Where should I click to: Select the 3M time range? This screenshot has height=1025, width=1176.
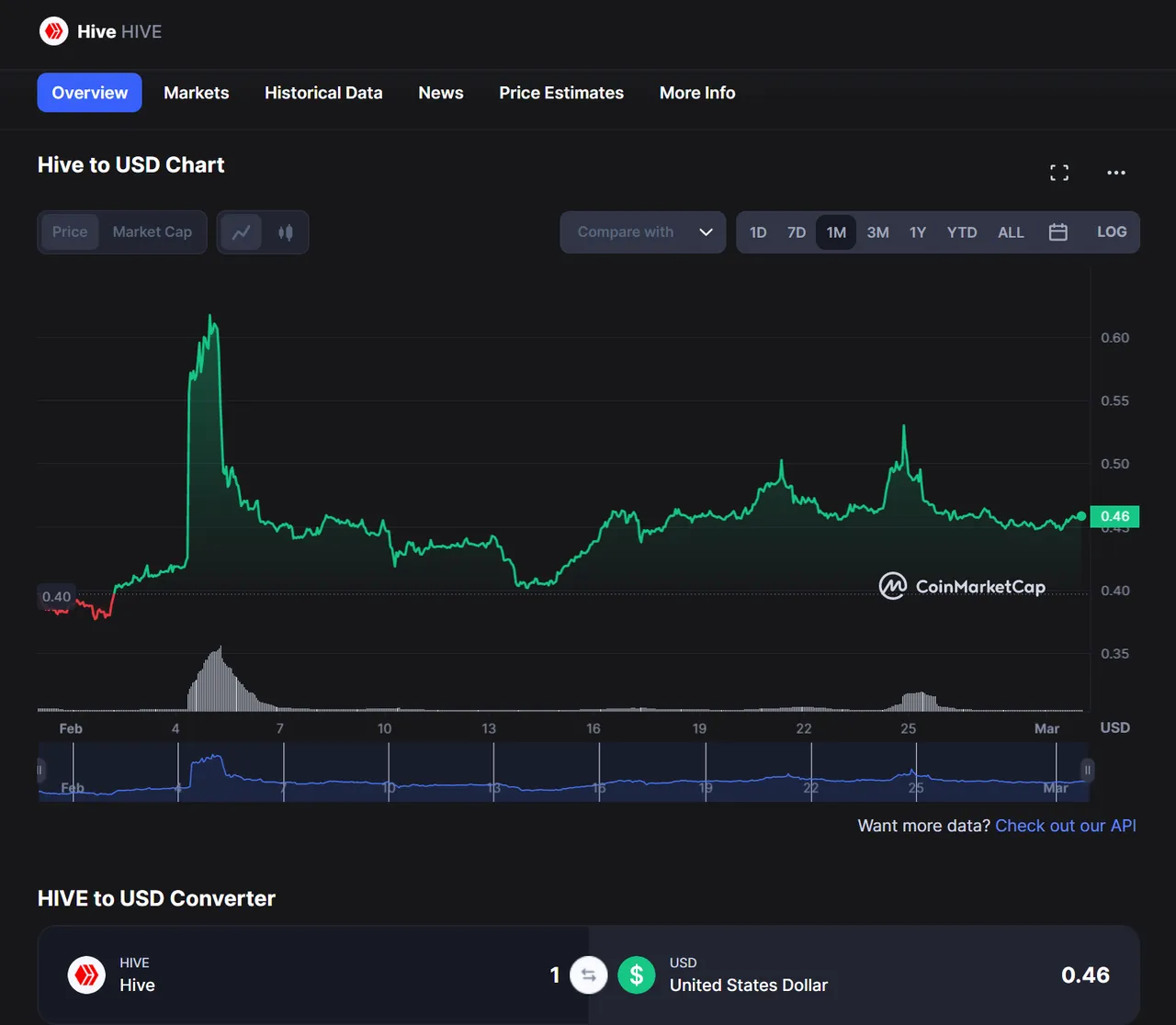coord(878,232)
